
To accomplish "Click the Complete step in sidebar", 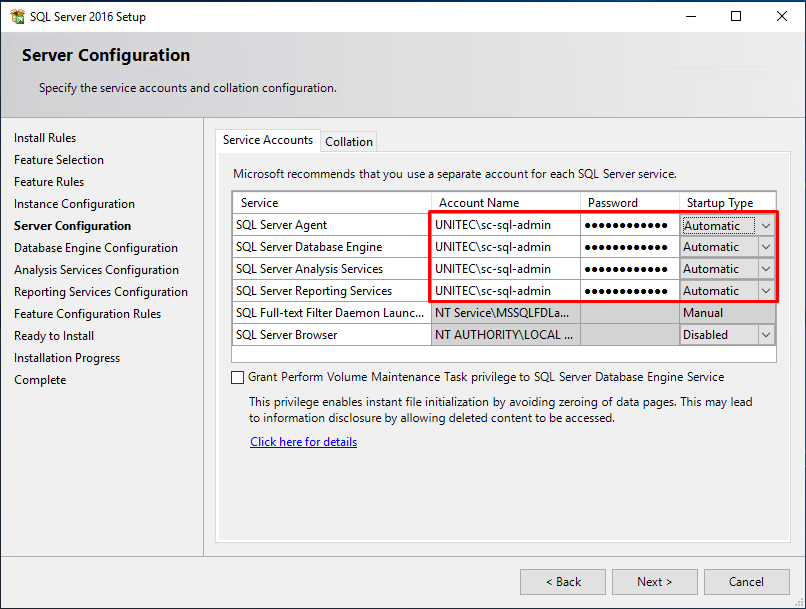I will click(x=40, y=380).
